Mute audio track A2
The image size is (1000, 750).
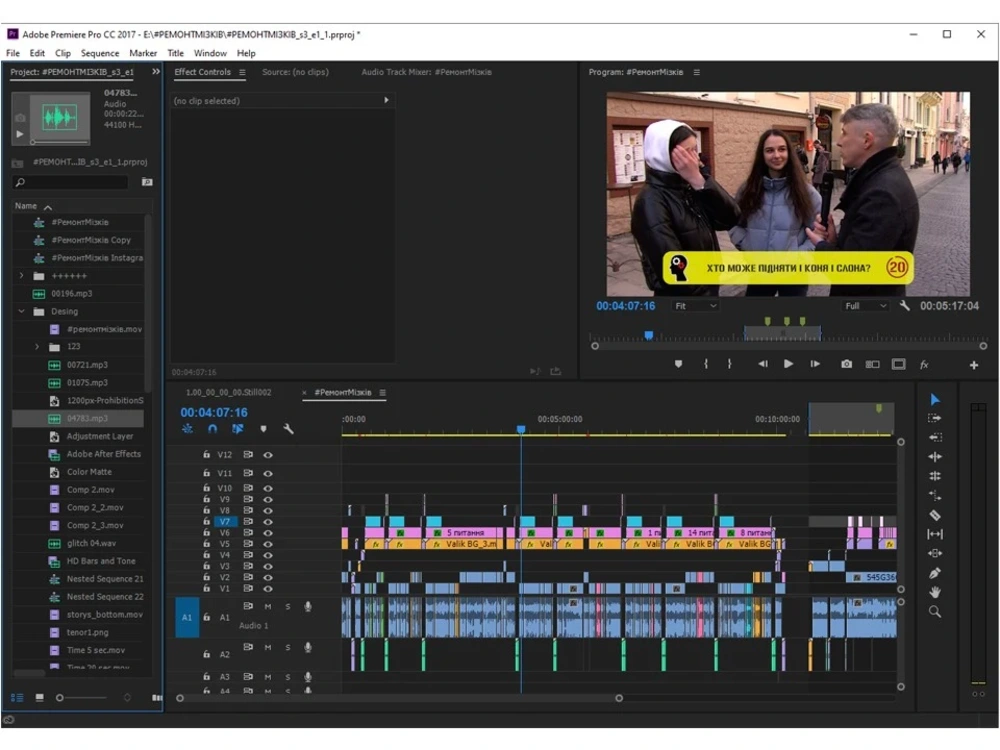point(268,647)
